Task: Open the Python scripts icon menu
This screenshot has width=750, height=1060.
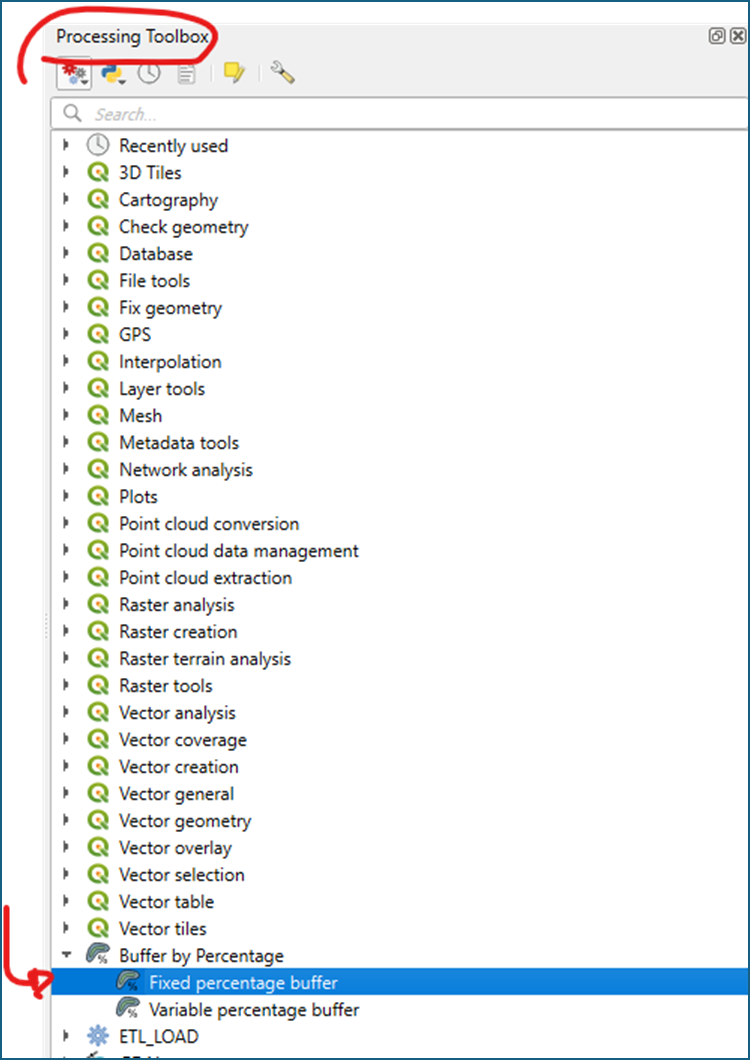Action: click(112, 74)
